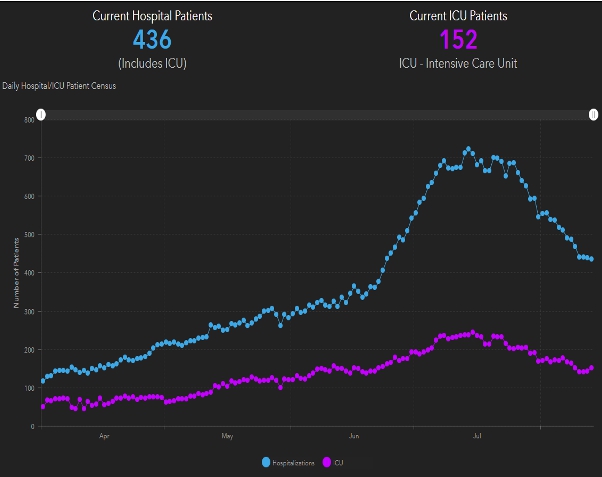
Task: Hide the Hospitalizations series via legend label
Action: pos(293,463)
